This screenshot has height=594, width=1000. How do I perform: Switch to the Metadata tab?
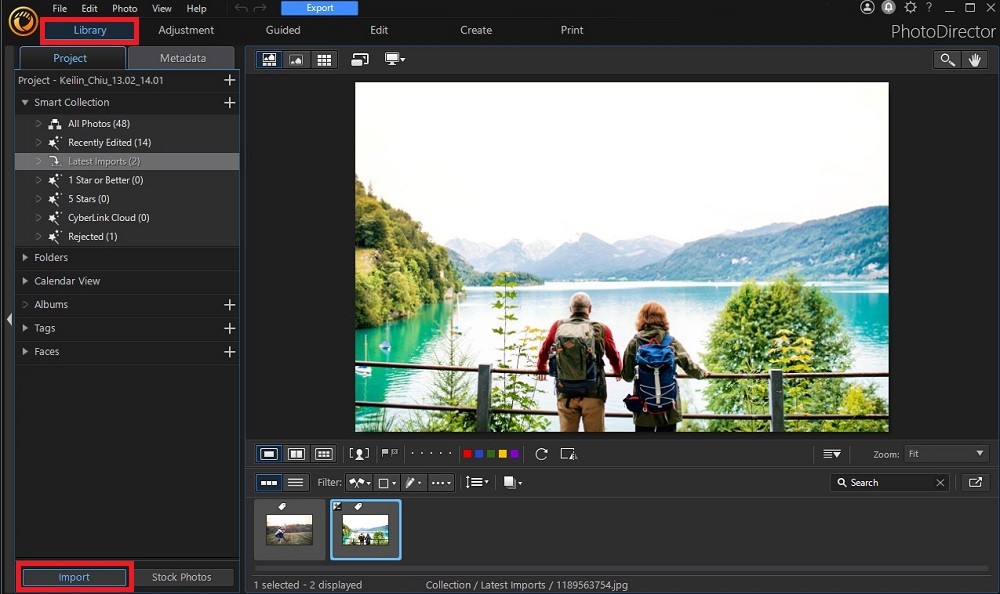[182, 58]
